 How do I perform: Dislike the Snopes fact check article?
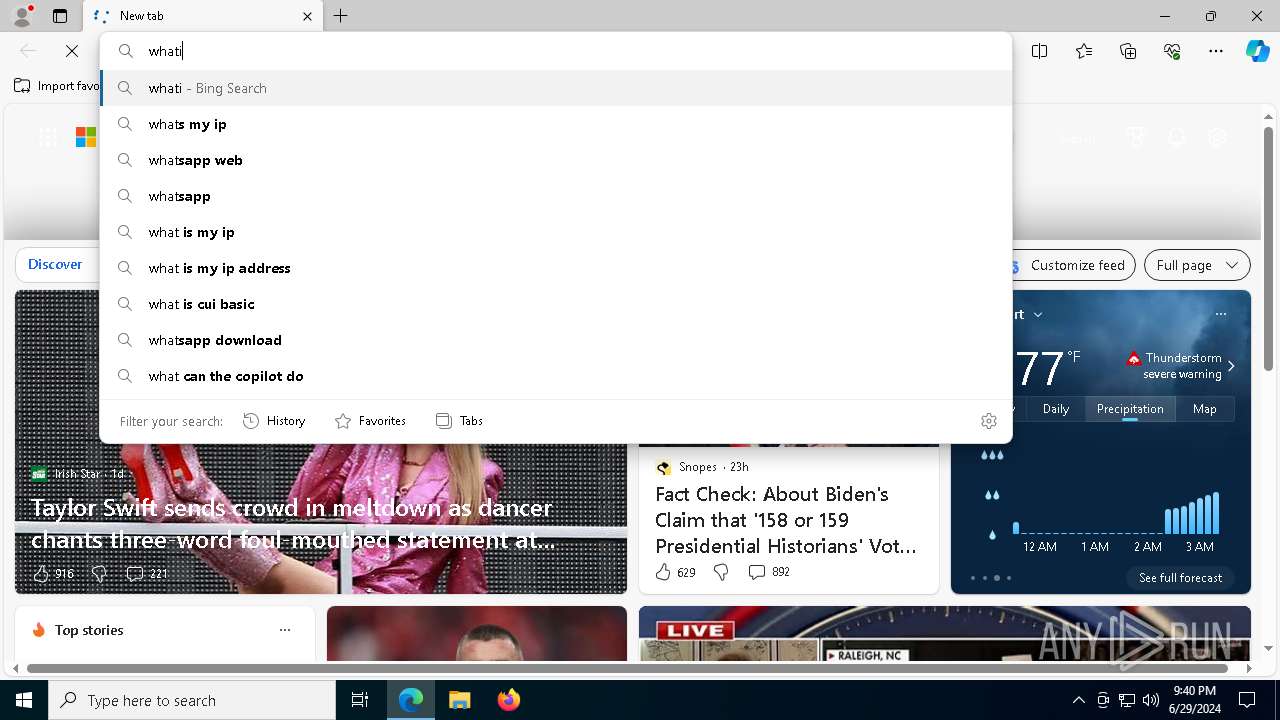tap(721, 572)
